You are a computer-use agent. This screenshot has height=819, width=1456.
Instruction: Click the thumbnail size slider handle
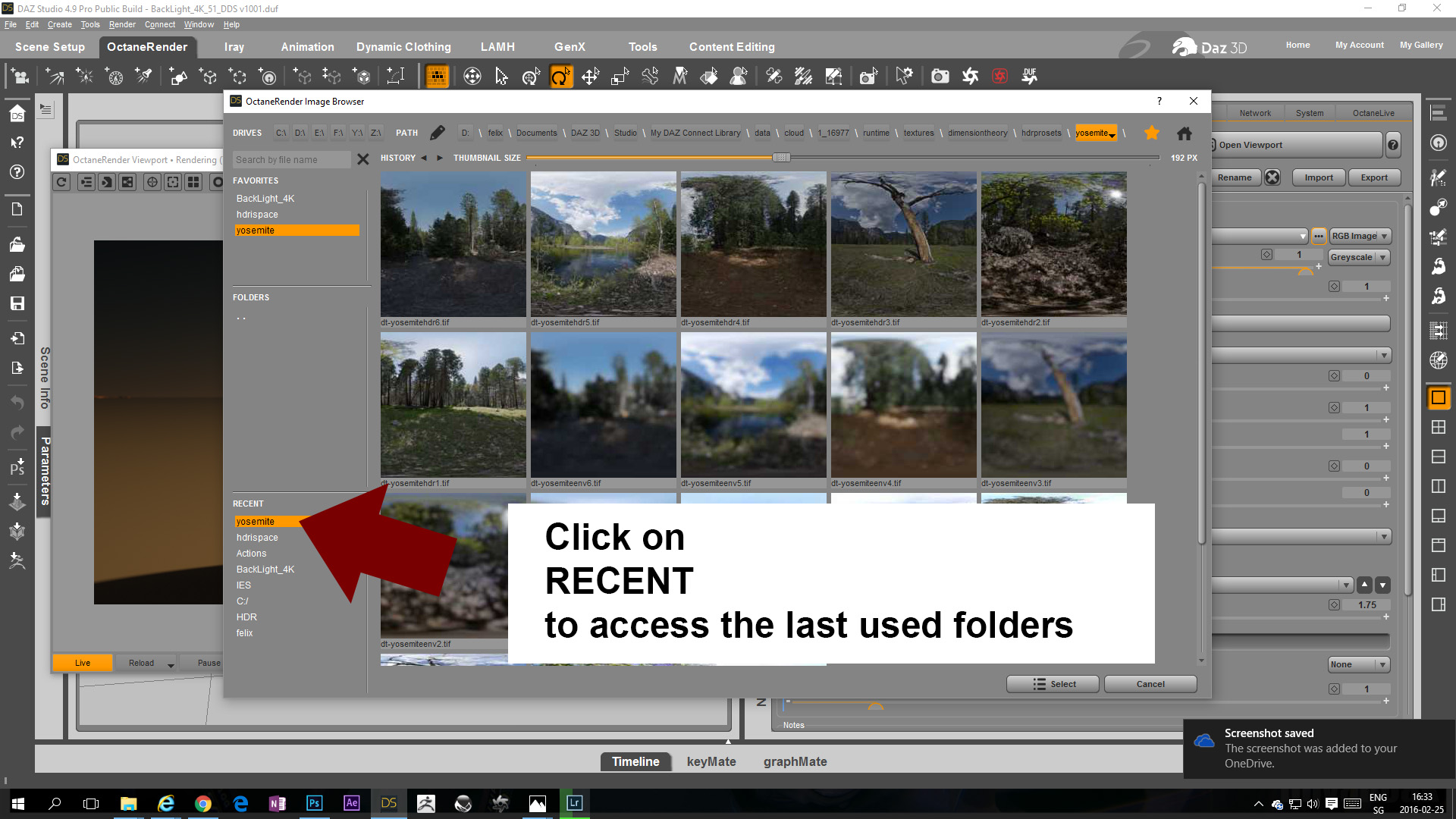tap(781, 158)
